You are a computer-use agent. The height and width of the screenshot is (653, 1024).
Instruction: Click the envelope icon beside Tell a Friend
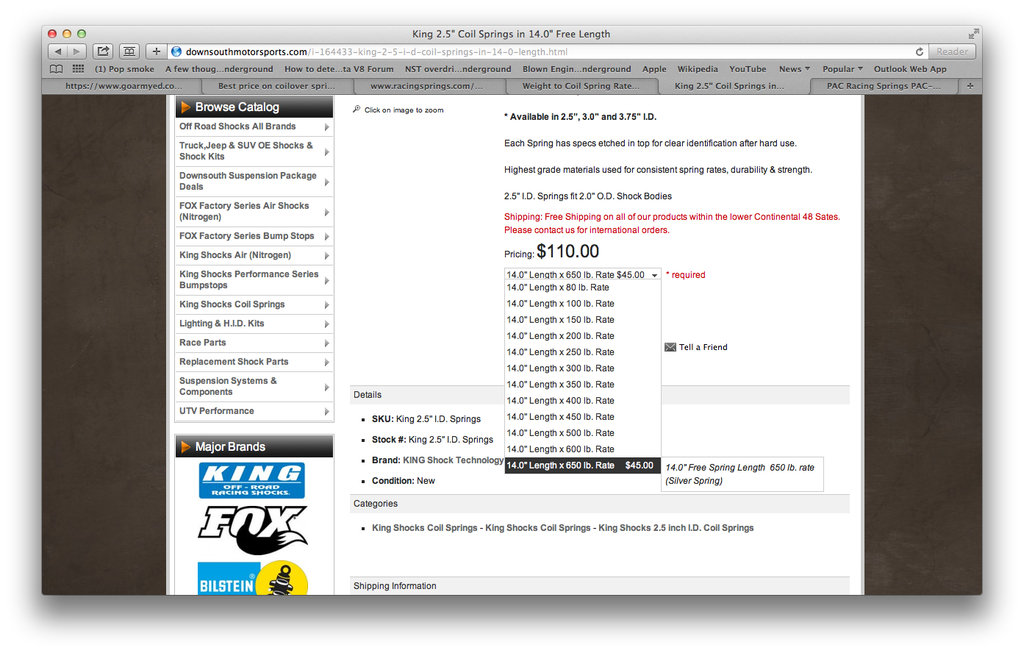tap(670, 347)
